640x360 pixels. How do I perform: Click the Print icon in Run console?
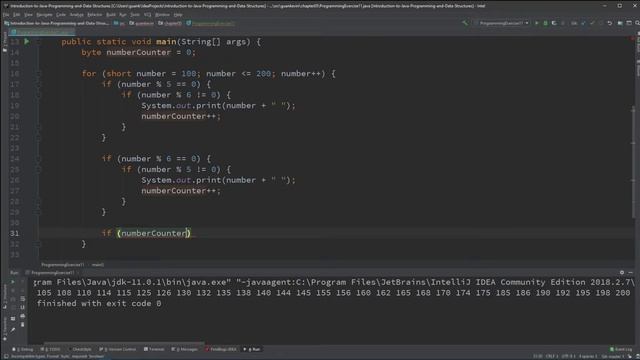(22, 316)
